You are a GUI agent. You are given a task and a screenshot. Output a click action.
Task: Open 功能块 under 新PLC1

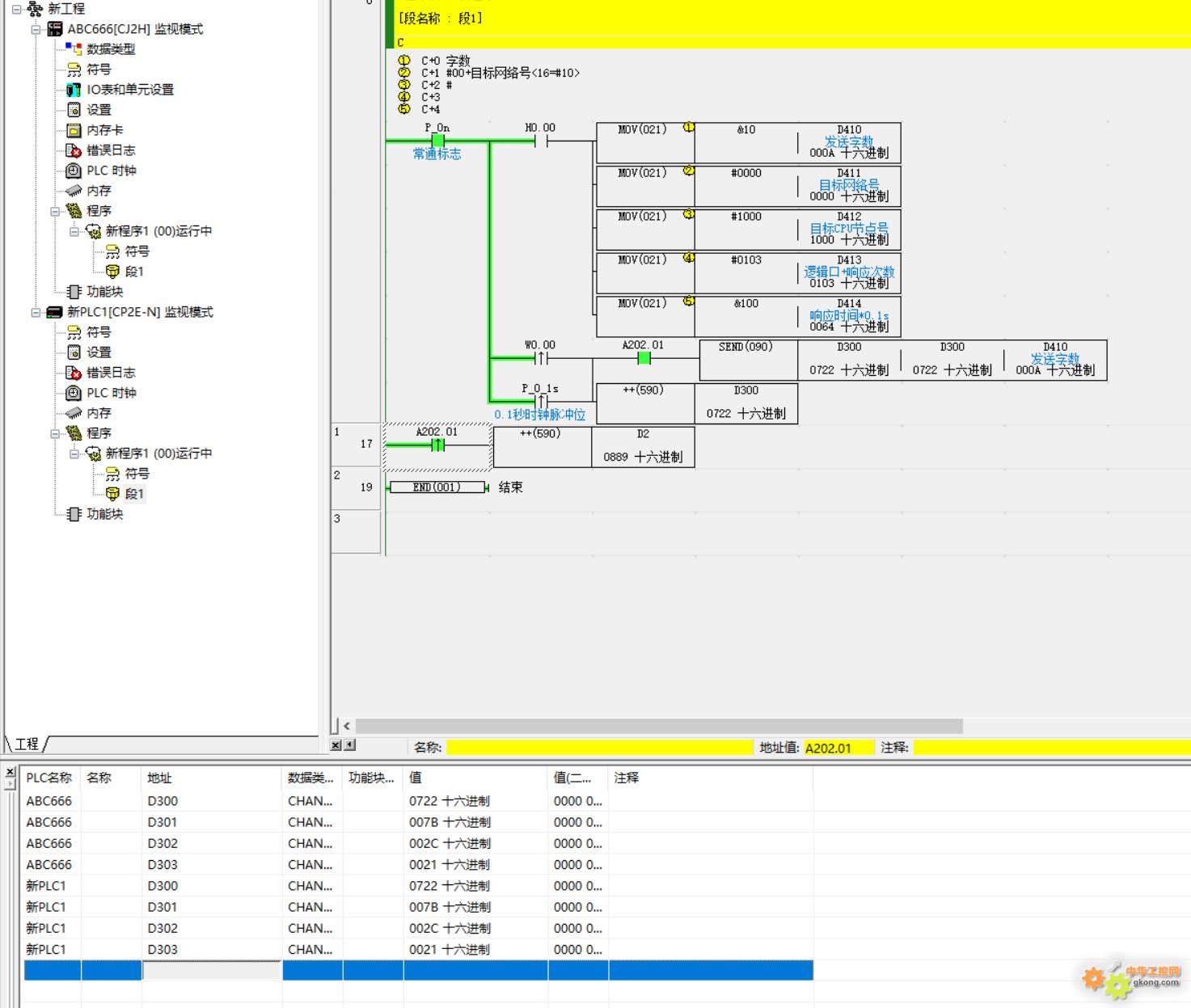104,514
